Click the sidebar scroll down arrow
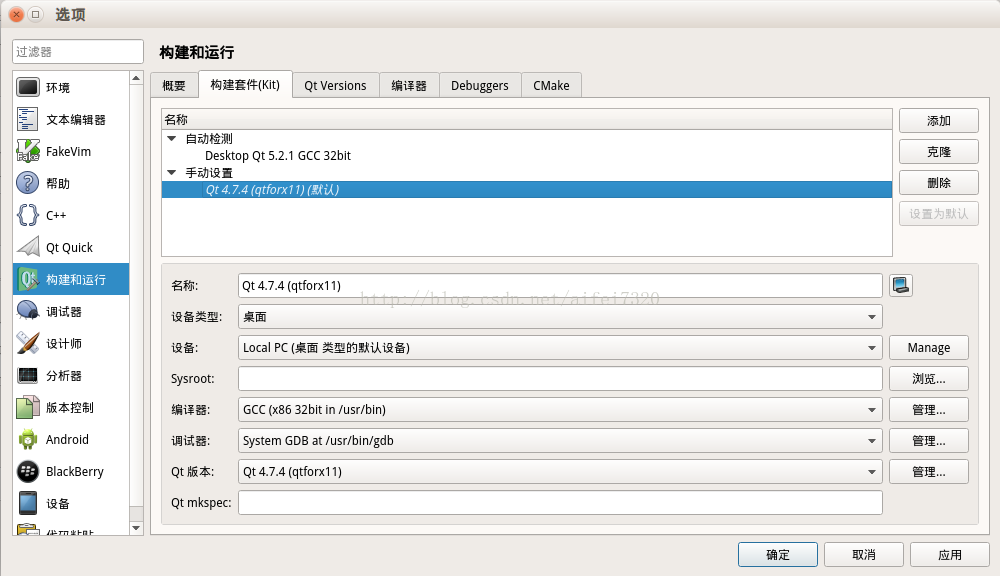 tap(136, 528)
